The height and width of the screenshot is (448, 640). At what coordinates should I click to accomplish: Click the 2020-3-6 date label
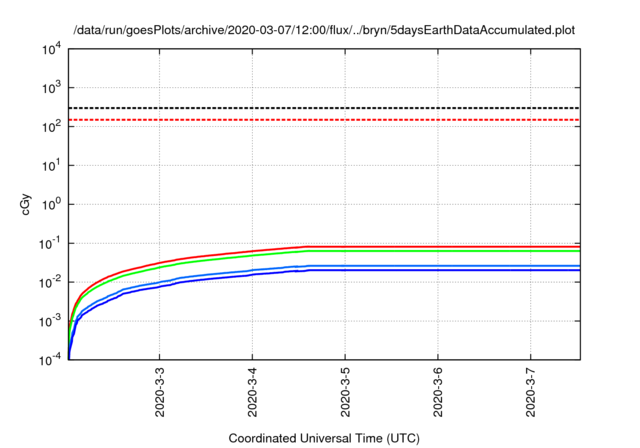pos(438,392)
